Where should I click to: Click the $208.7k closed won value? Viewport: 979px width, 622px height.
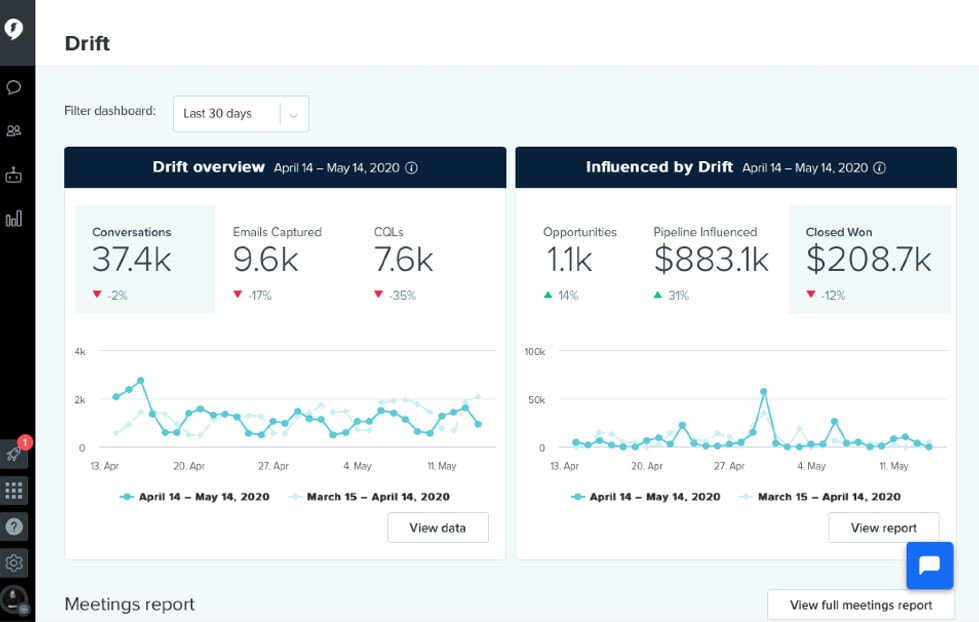tap(868, 259)
